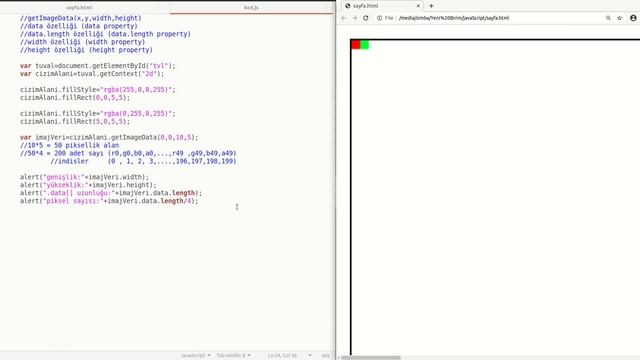Click the red square on the canvas

(x=356, y=44)
